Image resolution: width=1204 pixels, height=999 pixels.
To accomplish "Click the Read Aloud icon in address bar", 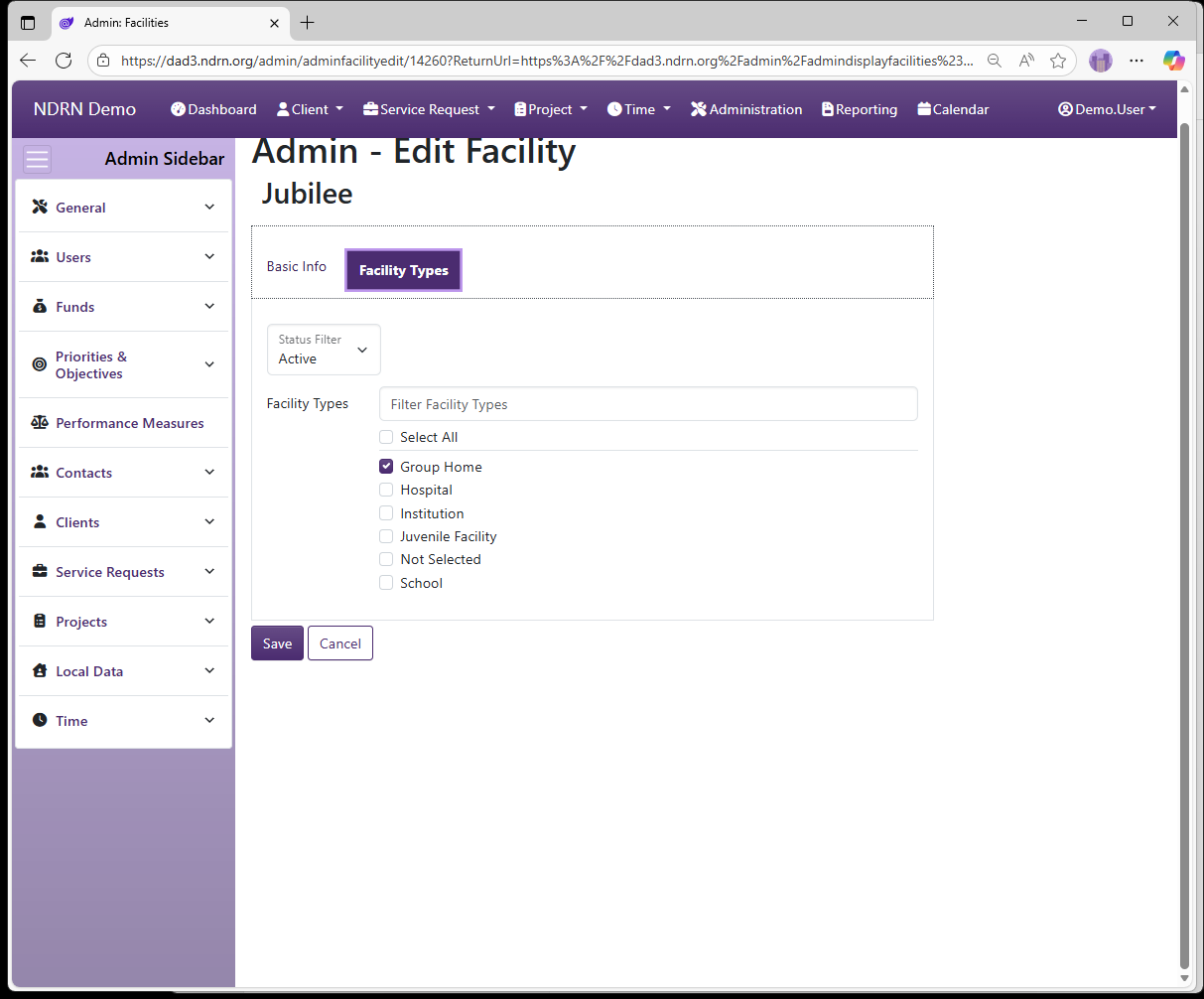I will pos(1026,61).
